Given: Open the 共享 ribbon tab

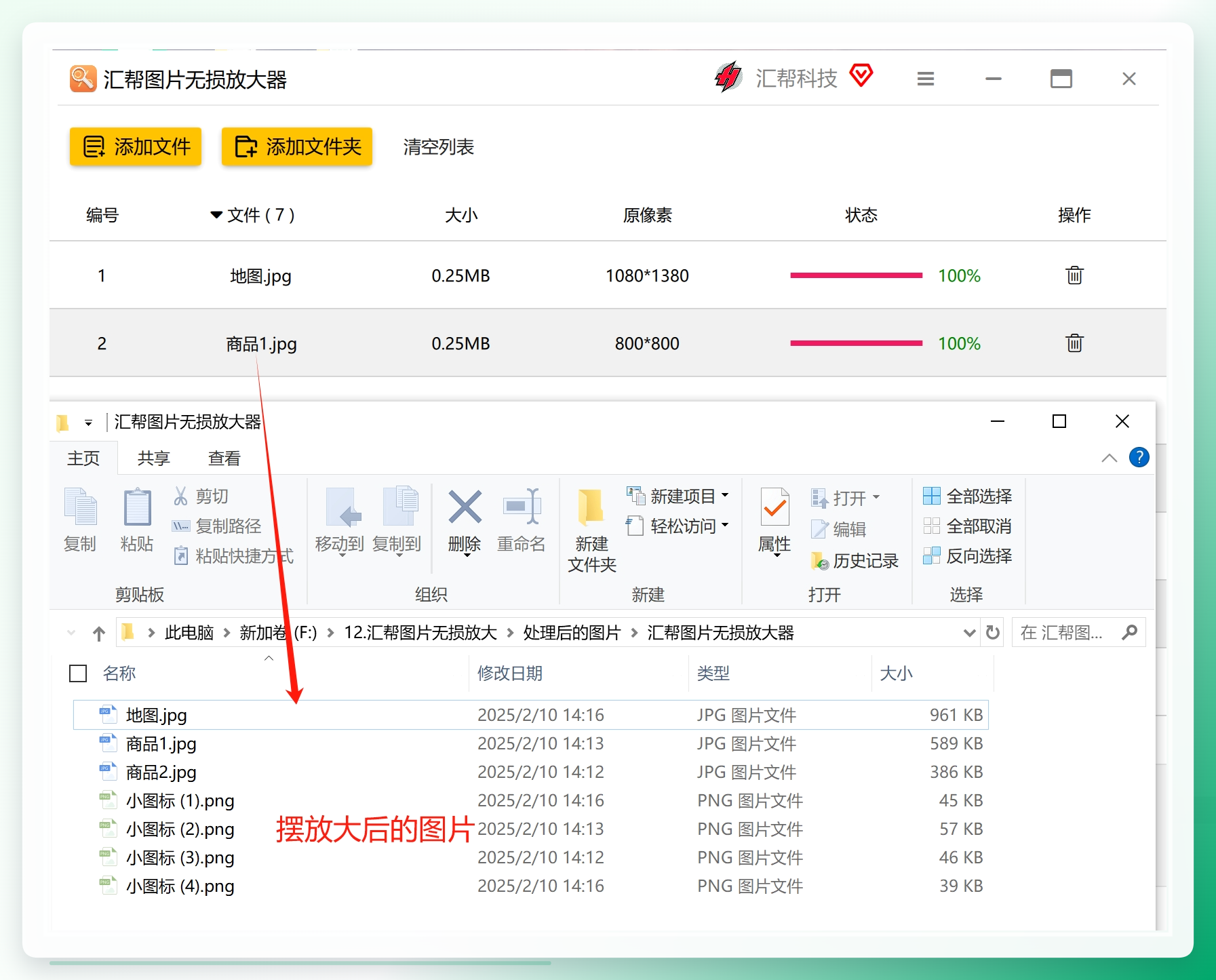Looking at the screenshot, I should [x=154, y=458].
